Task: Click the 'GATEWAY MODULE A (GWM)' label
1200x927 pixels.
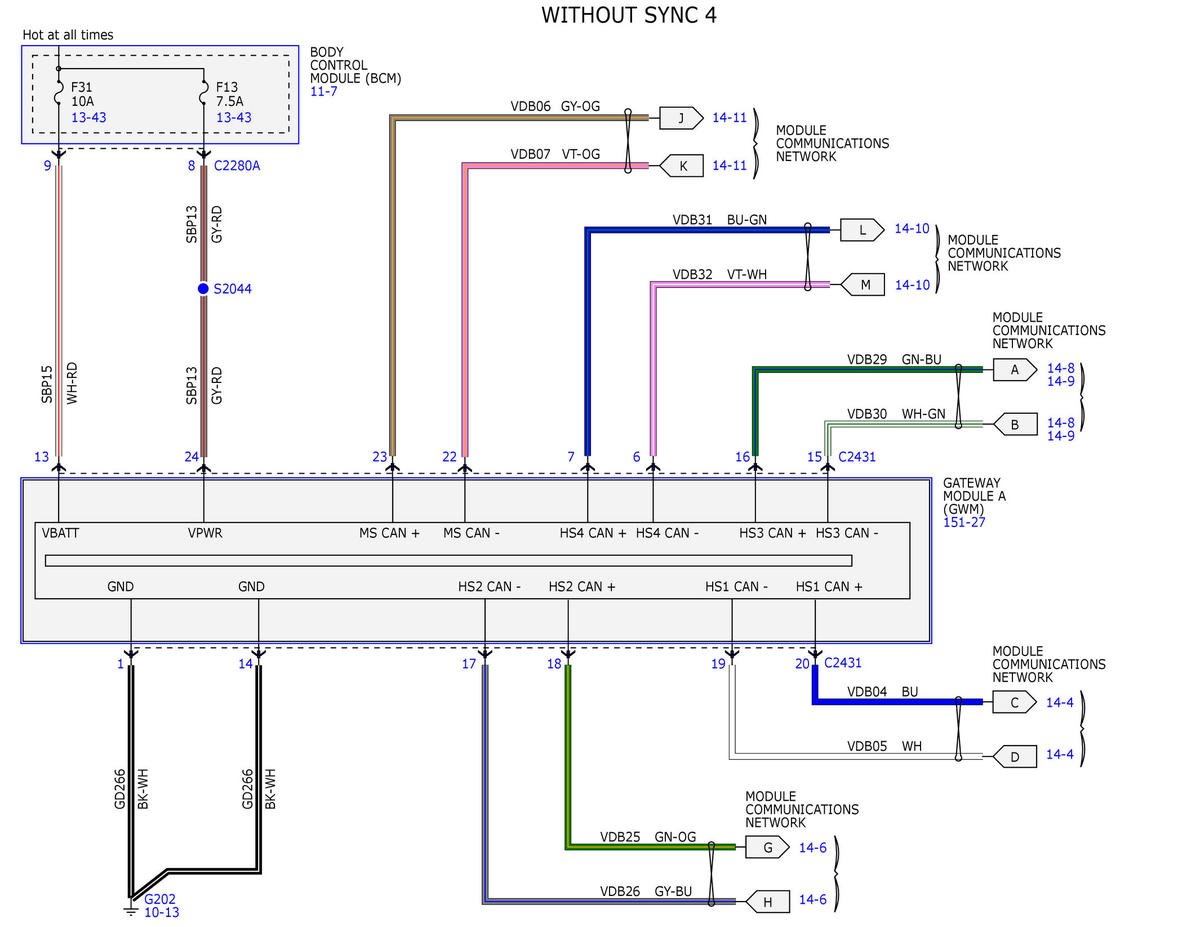Action: pos(974,496)
